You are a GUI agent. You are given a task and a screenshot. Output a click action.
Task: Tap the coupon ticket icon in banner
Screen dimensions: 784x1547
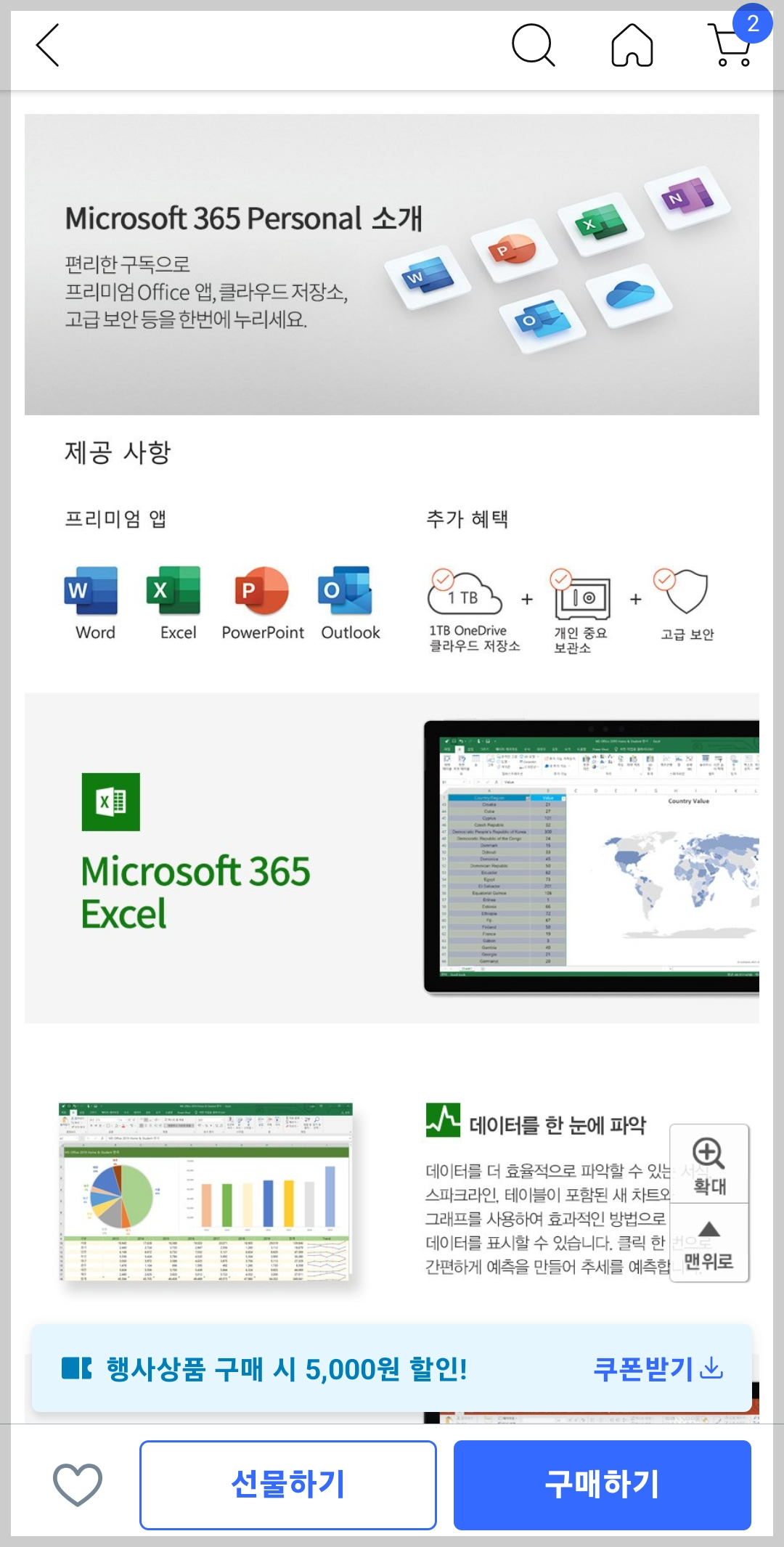pos(76,1368)
